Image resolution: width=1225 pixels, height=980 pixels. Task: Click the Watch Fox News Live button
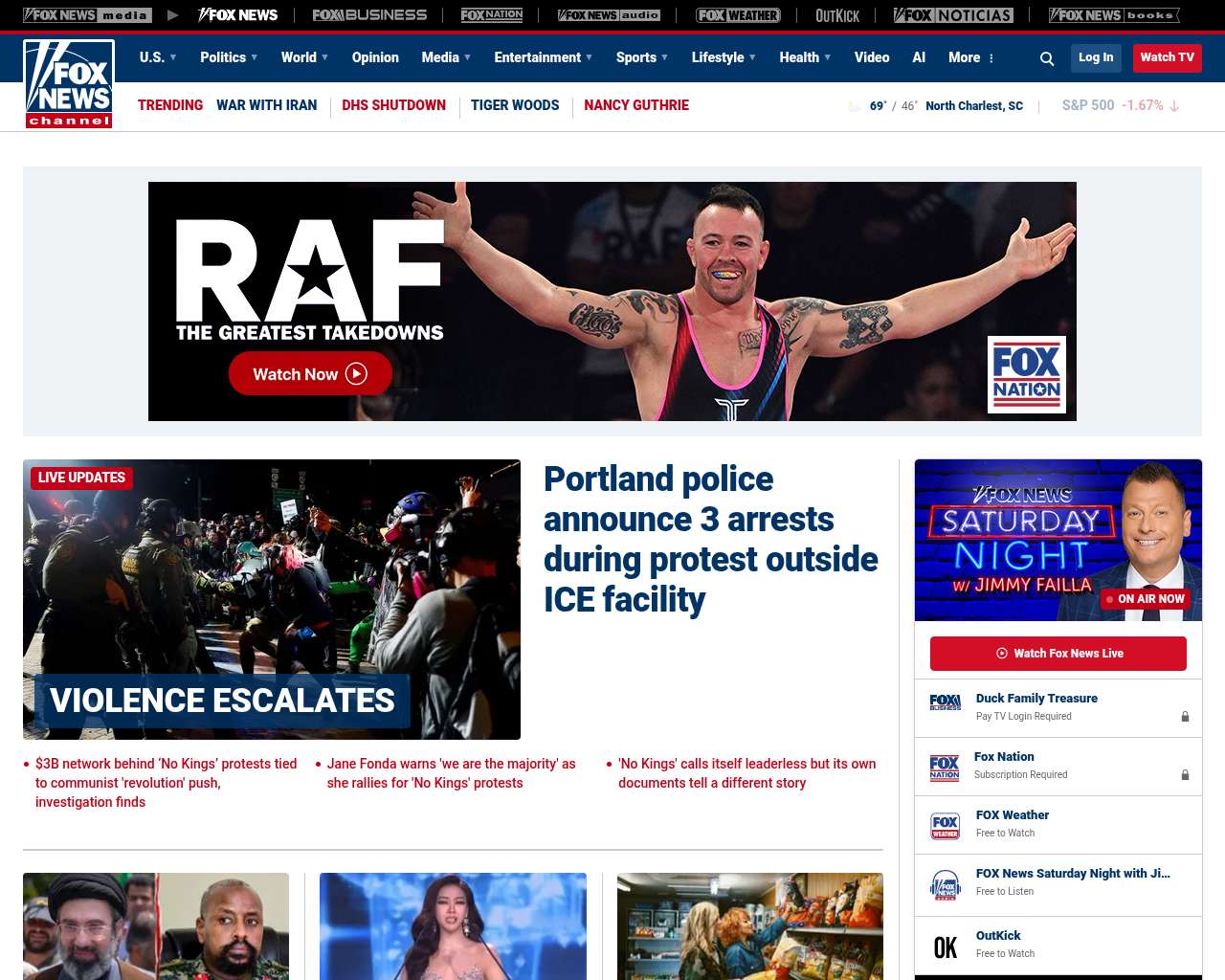click(x=1058, y=654)
